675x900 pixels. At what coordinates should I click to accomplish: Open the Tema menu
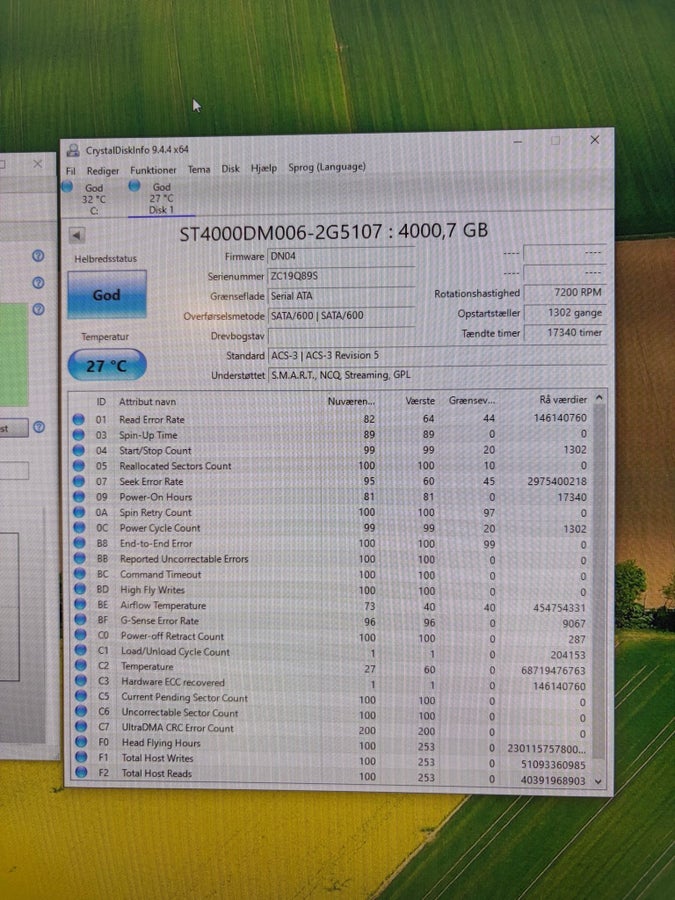pyautogui.click(x=199, y=169)
